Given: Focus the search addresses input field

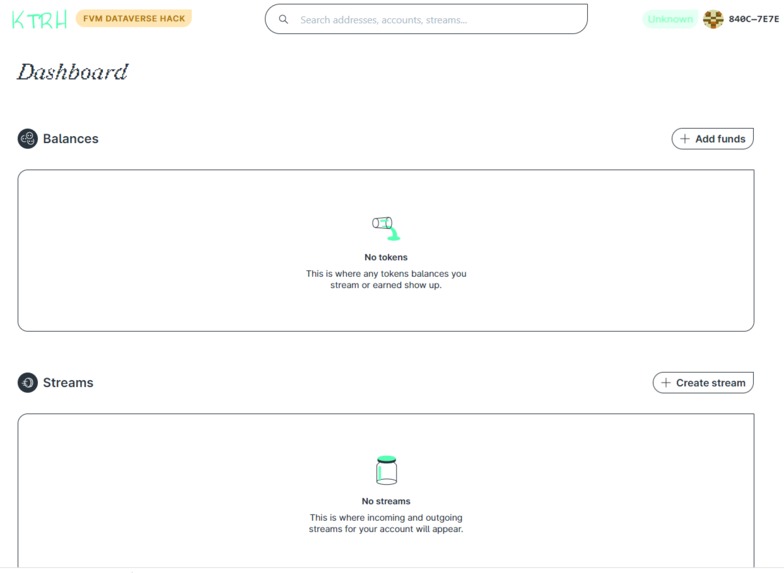Looking at the screenshot, I should [x=426, y=20].
